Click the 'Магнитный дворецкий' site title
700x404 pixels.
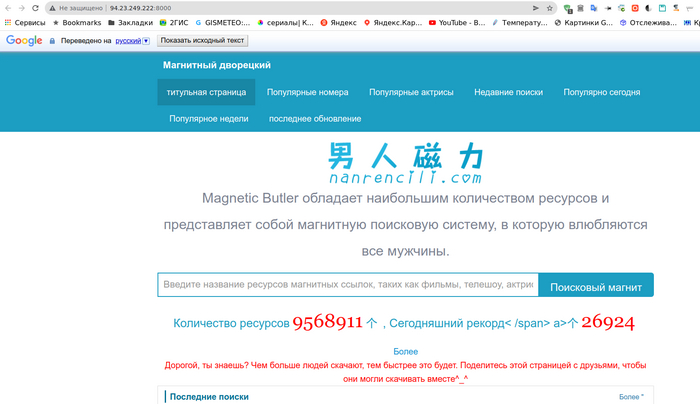click(217, 65)
